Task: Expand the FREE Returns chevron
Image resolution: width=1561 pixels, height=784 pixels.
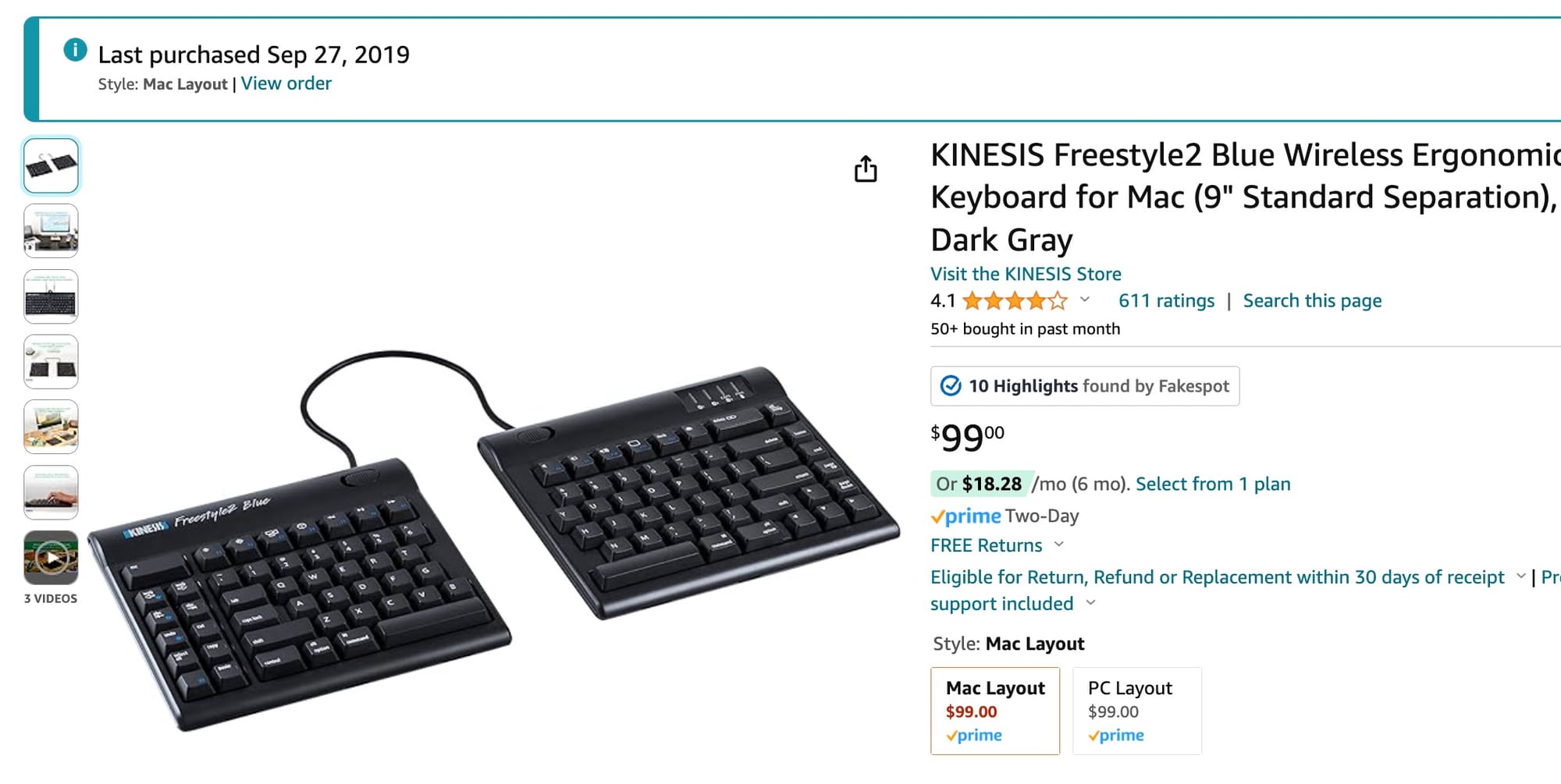Action: pos(1059,545)
